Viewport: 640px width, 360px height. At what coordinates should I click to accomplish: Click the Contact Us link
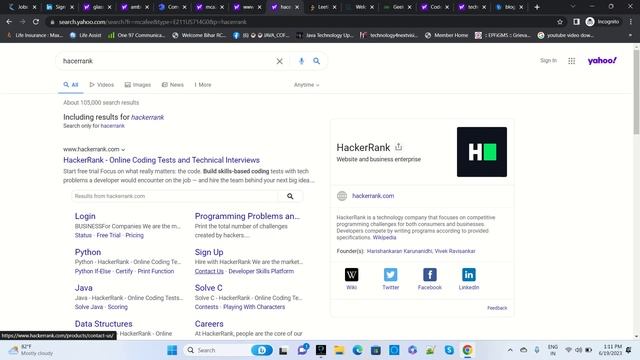pos(209,271)
